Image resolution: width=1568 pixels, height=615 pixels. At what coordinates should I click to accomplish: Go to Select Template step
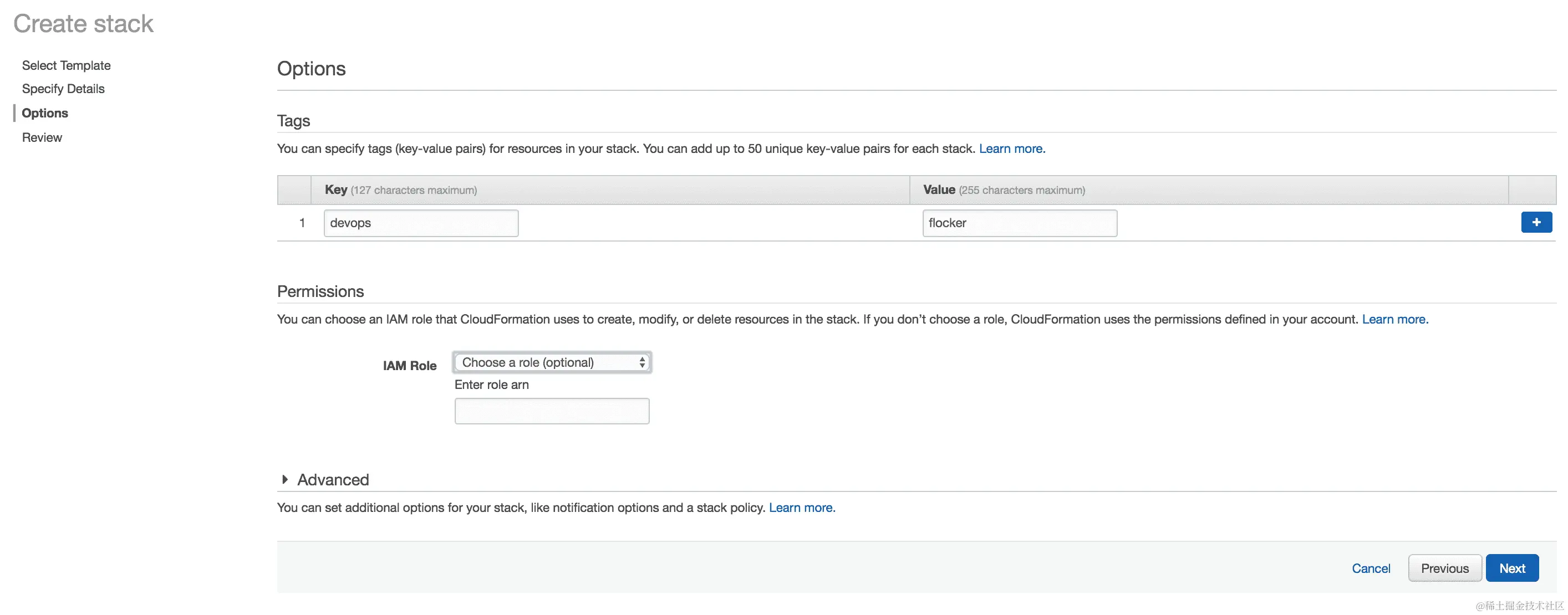click(67, 65)
